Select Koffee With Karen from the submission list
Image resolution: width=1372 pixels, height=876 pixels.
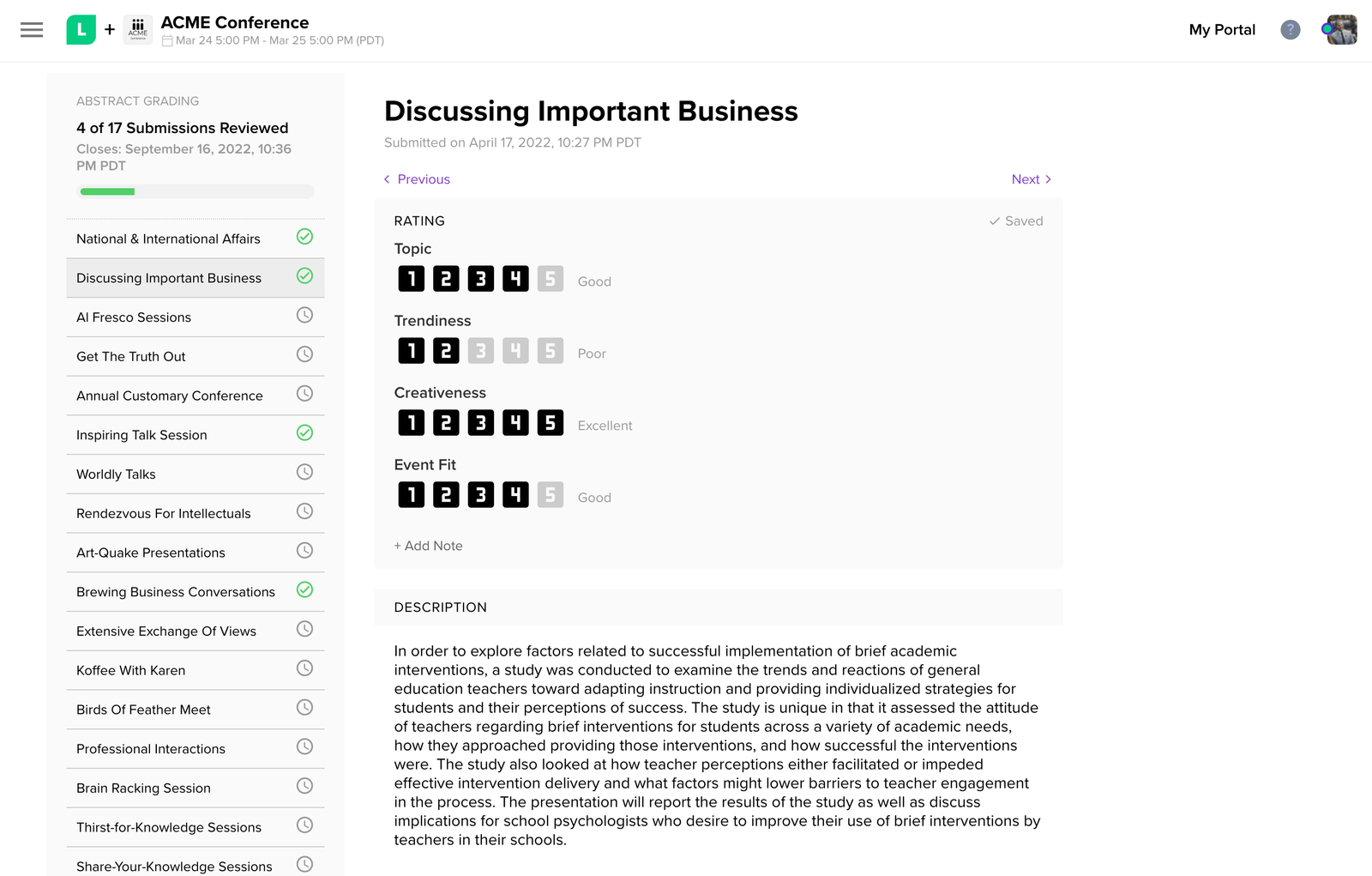[130, 670]
